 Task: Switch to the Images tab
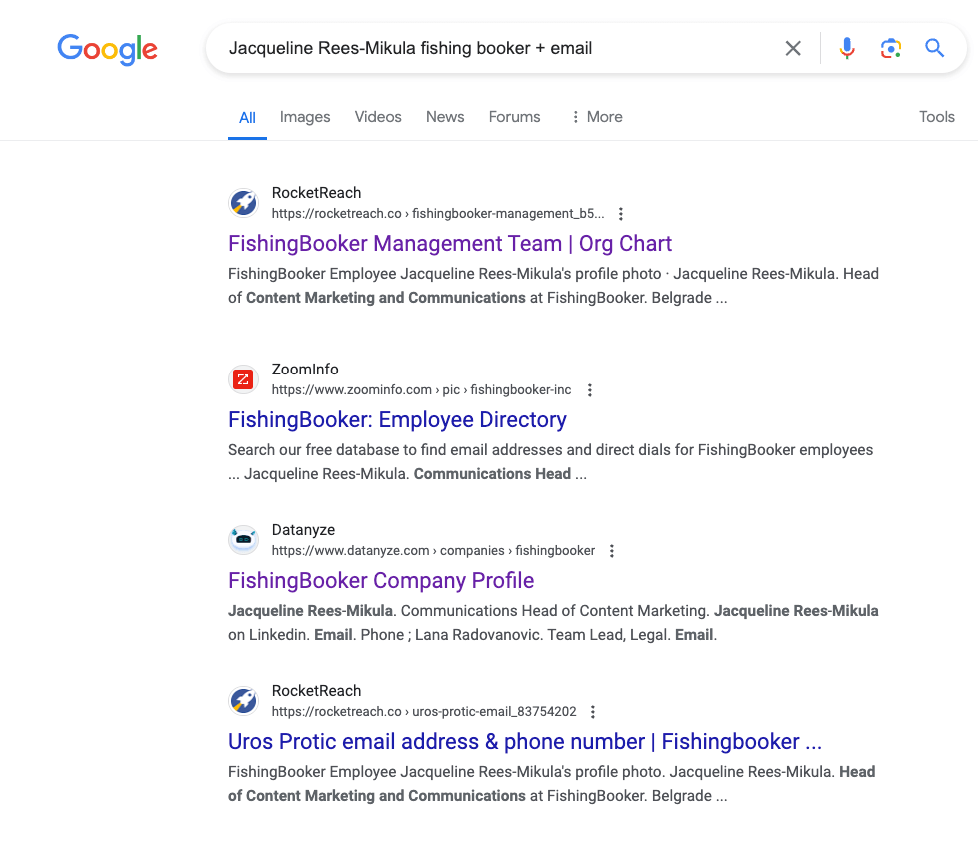[304, 117]
